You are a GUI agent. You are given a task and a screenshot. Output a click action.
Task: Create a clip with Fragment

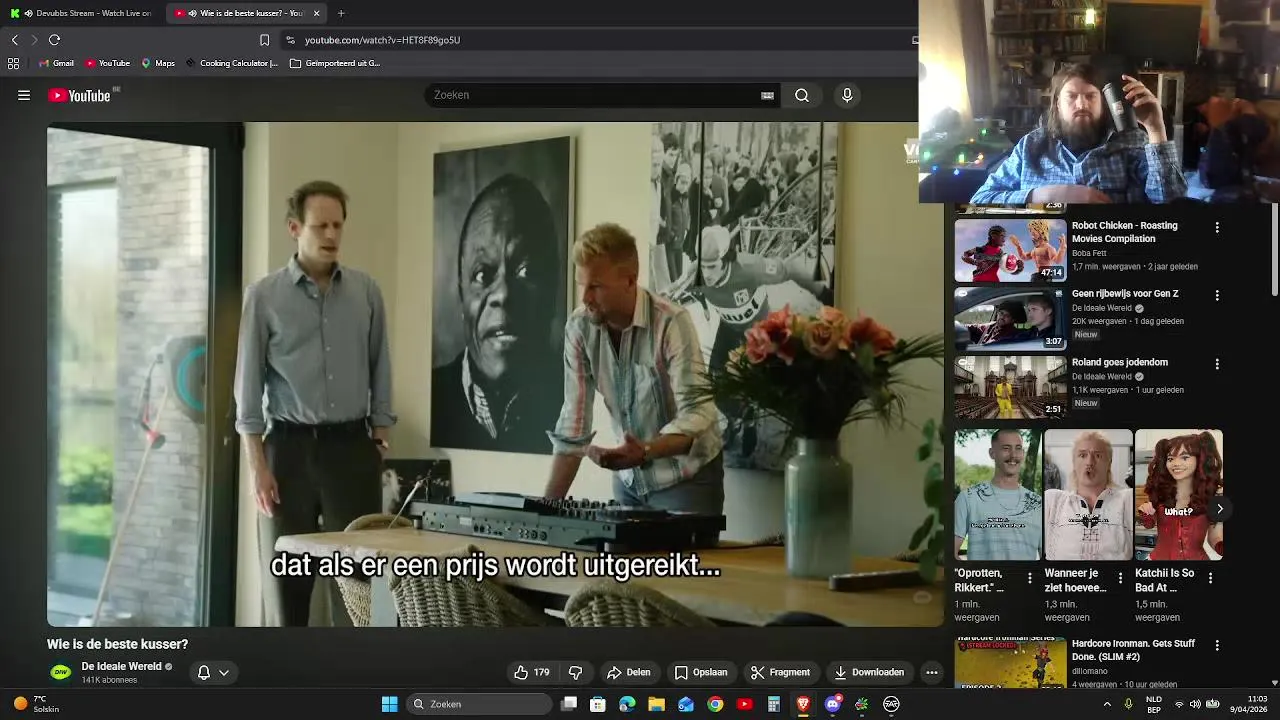tap(780, 672)
